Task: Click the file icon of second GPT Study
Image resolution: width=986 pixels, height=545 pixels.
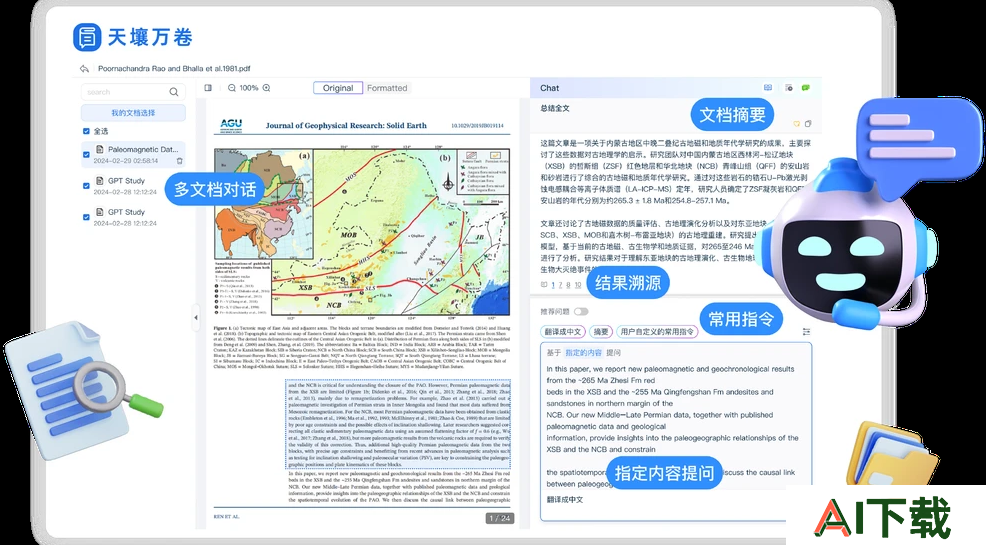Action: point(99,212)
